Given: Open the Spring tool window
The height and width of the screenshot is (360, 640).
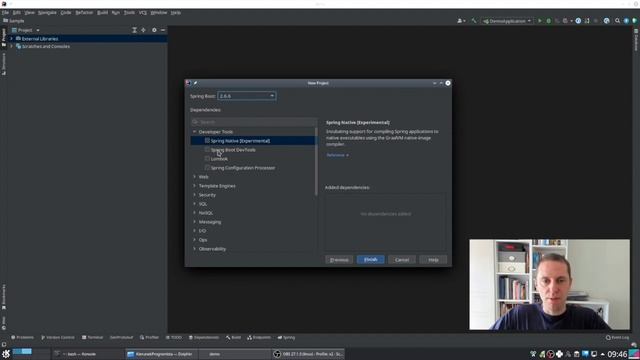Looking at the screenshot, I should [x=287, y=338].
